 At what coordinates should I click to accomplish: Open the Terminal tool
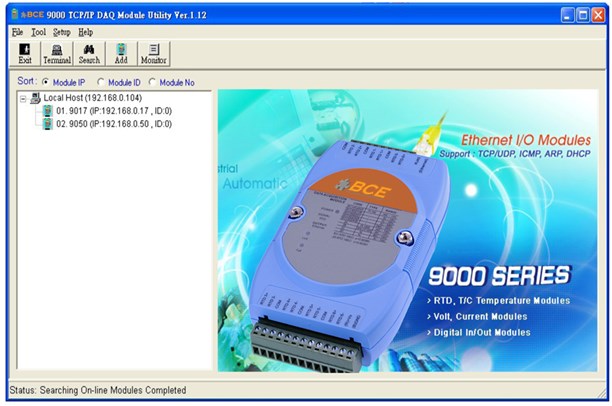coord(57,53)
